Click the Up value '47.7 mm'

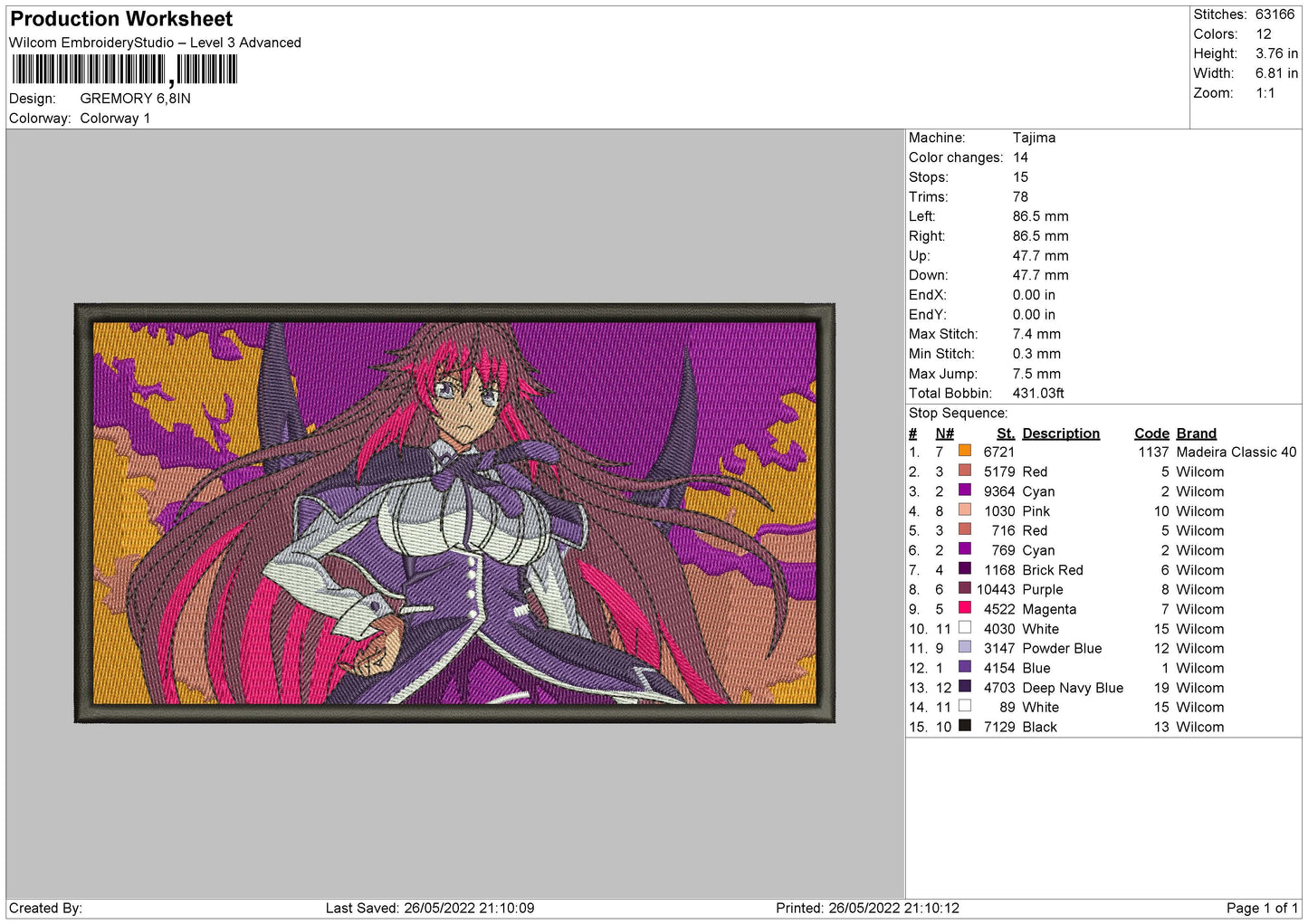(x=1040, y=256)
